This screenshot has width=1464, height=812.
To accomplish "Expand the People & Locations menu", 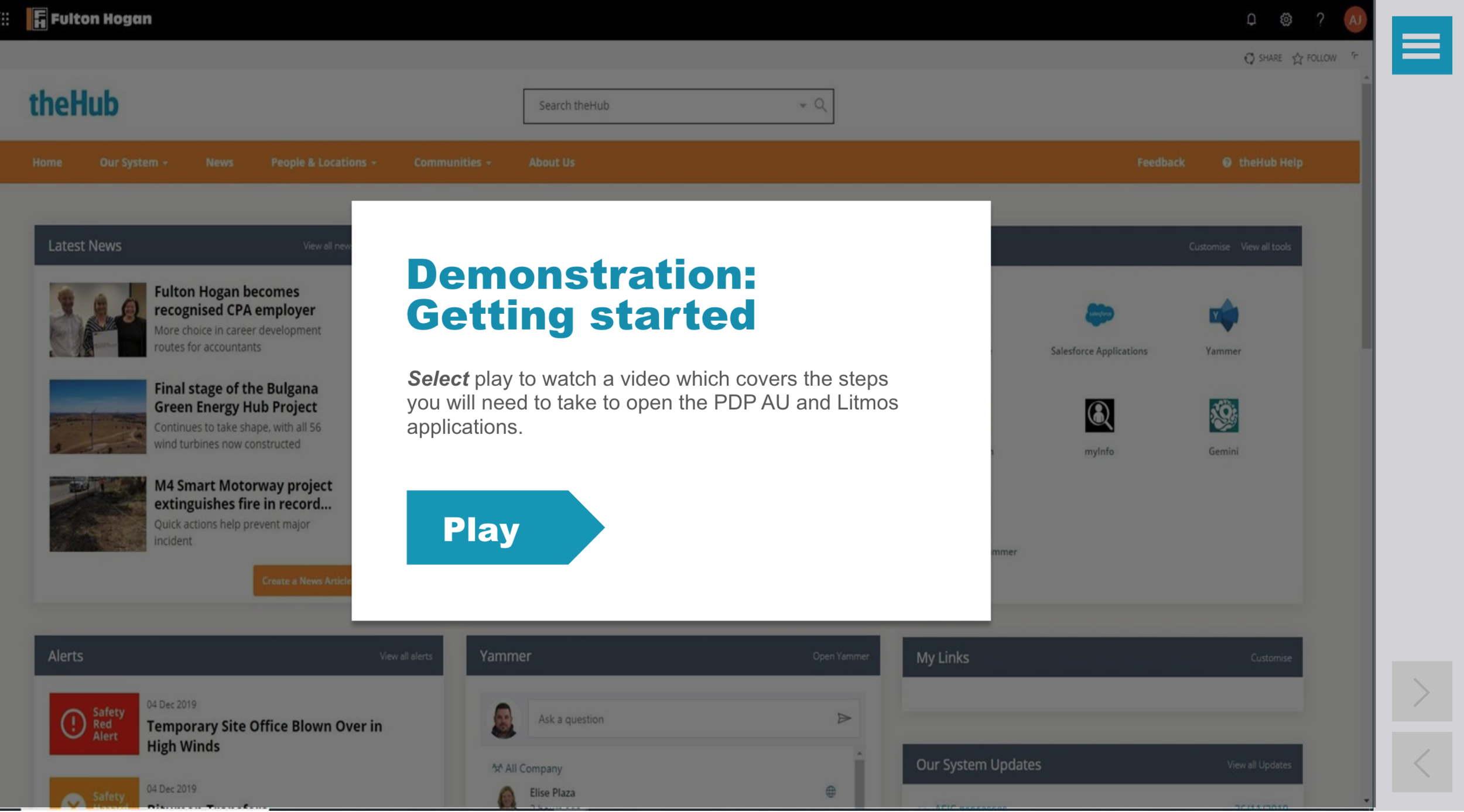I will pos(323,163).
